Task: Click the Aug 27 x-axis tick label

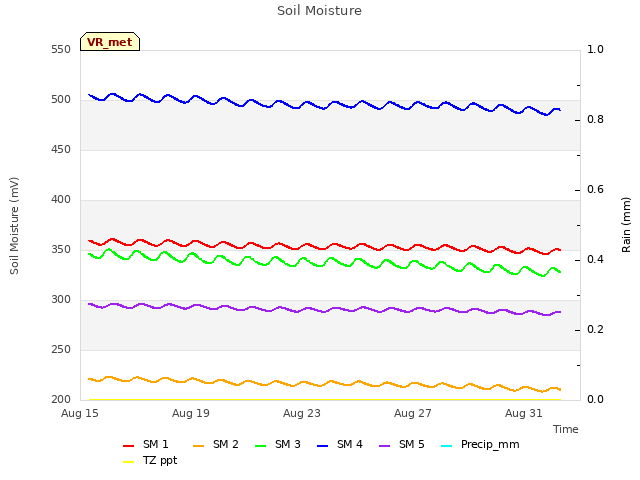Action: 413,413
